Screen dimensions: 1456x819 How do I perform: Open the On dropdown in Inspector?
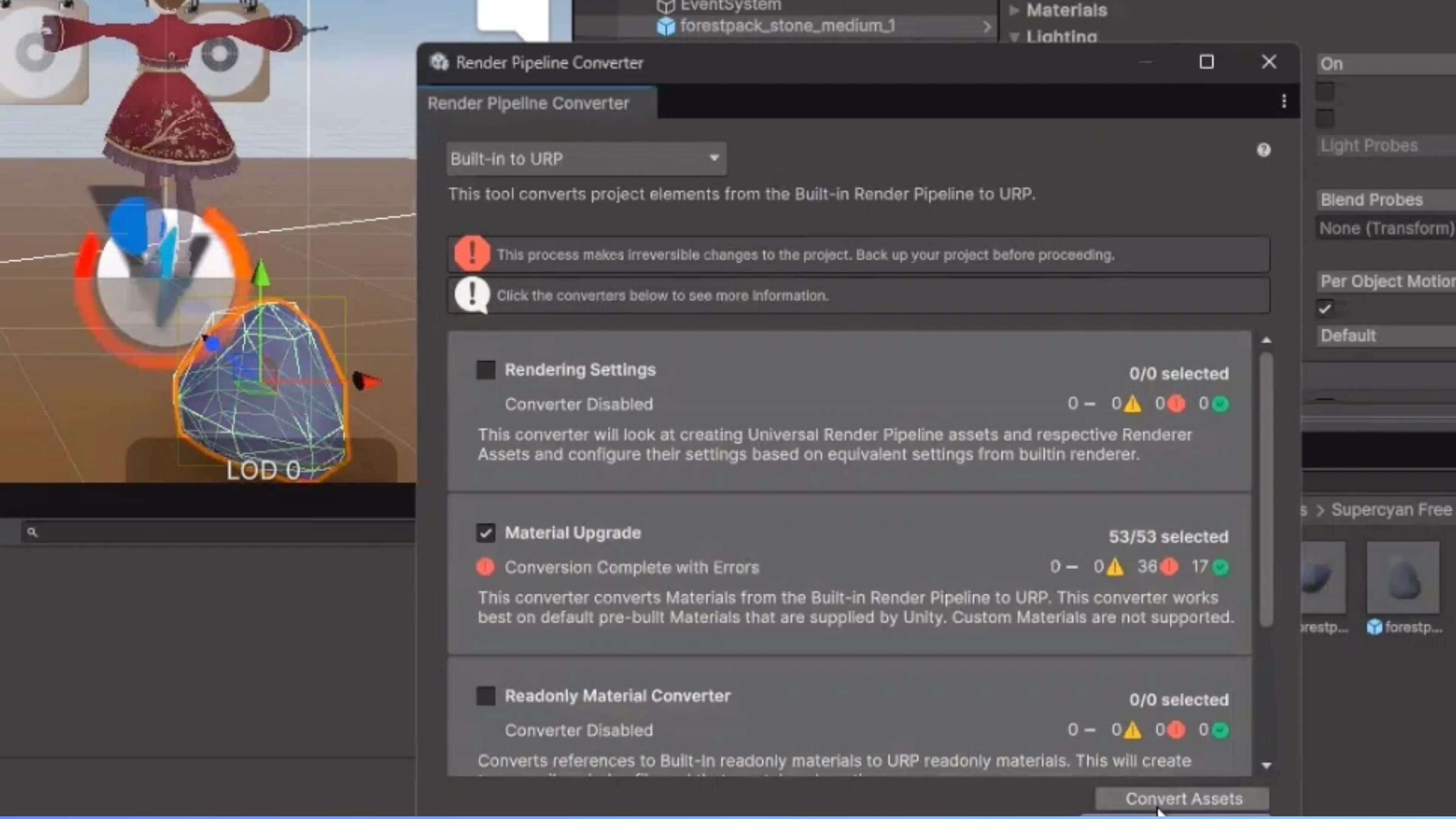1386,64
